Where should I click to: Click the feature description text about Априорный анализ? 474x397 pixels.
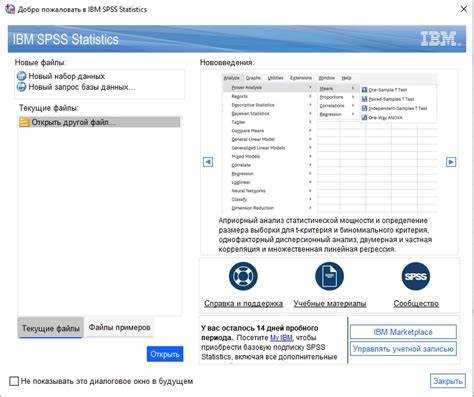[x=325, y=235]
